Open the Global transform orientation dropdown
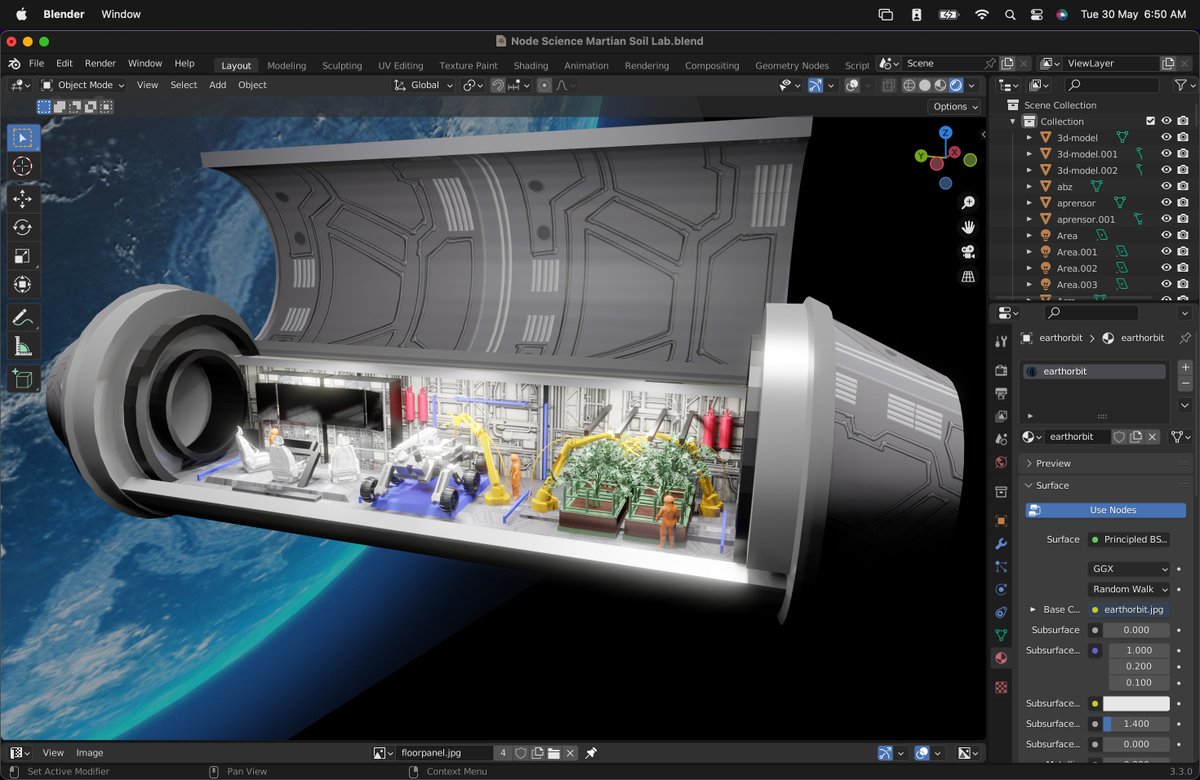This screenshot has width=1200, height=780. (424, 85)
